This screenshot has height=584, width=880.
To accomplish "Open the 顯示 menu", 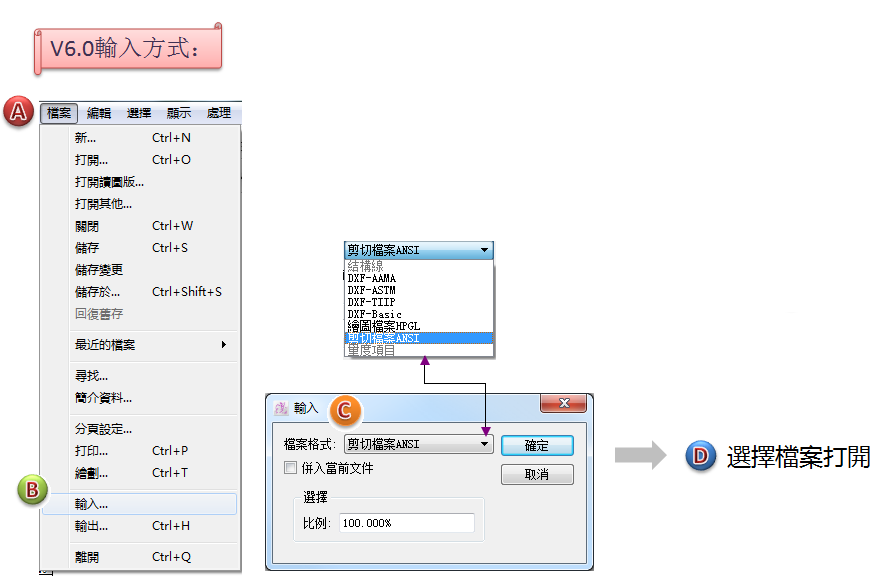I will [x=178, y=113].
